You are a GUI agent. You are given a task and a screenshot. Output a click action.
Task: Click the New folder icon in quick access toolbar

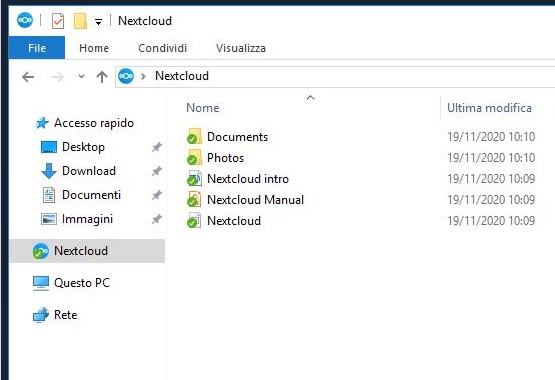point(80,21)
